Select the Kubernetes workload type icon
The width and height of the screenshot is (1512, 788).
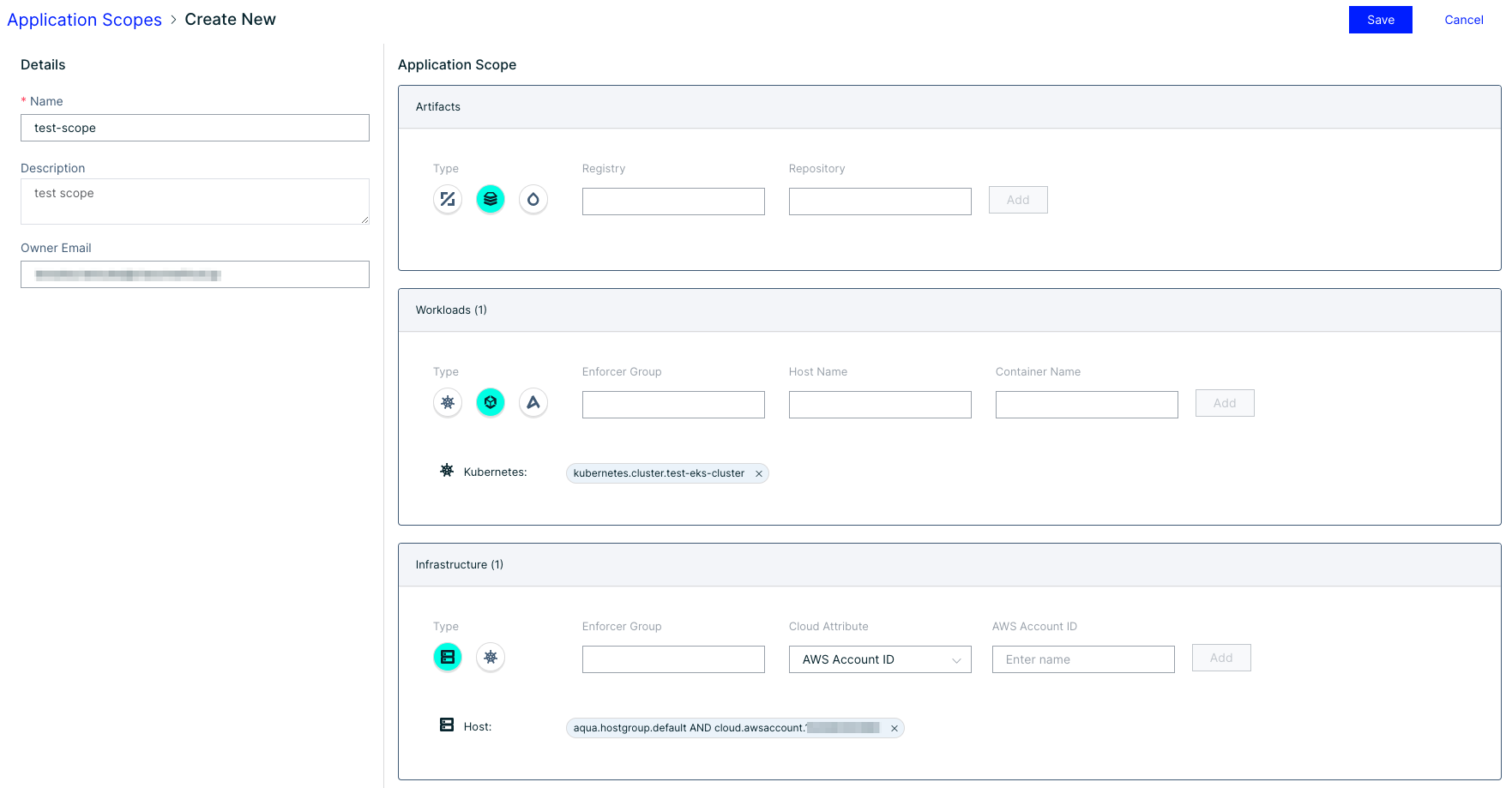pyautogui.click(x=447, y=401)
